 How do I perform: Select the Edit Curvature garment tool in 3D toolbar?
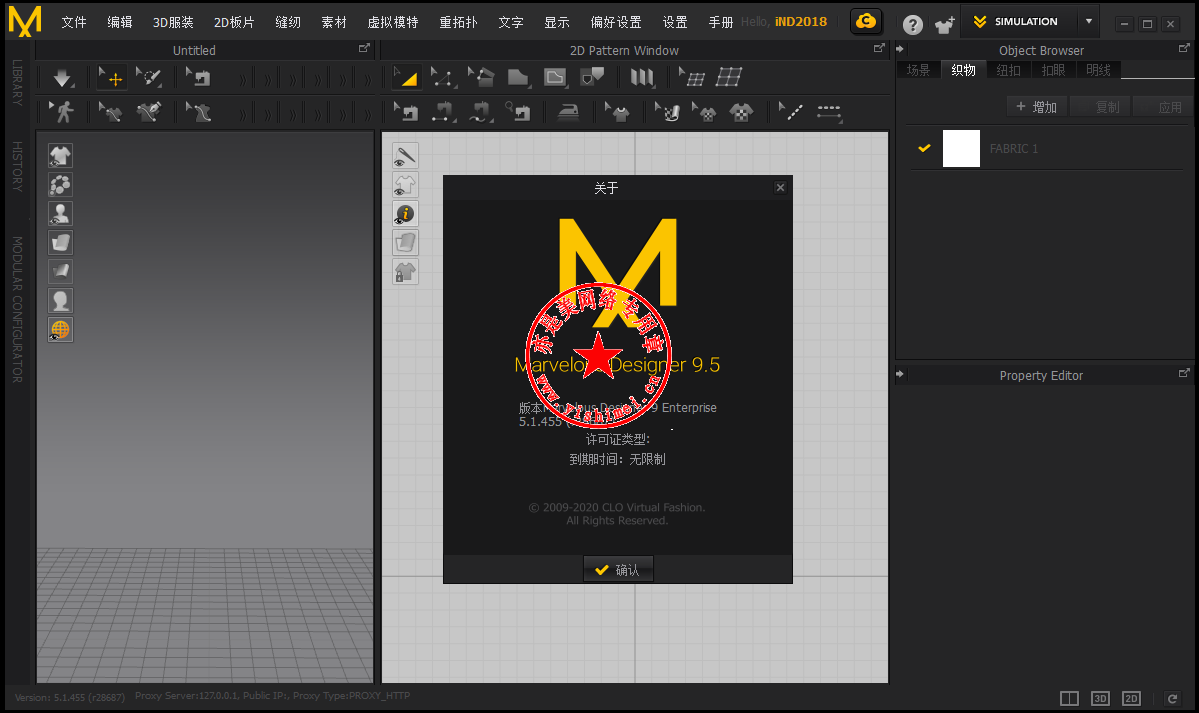(110, 112)
